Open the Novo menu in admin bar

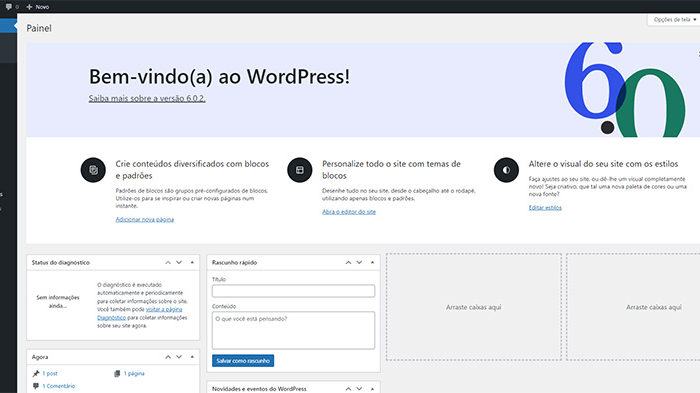tap(38, 7)
